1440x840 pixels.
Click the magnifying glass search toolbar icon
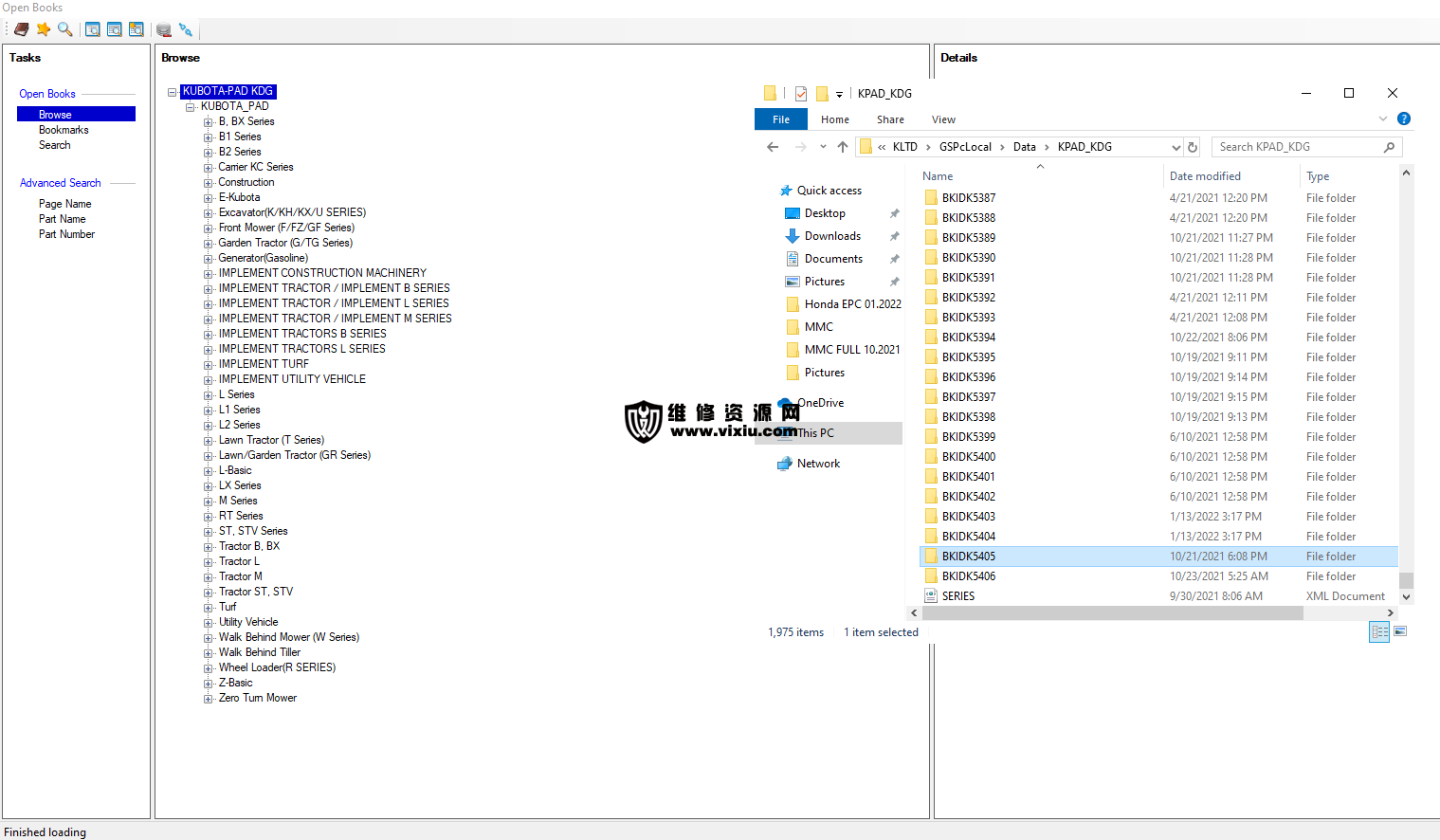coord(64,29)
